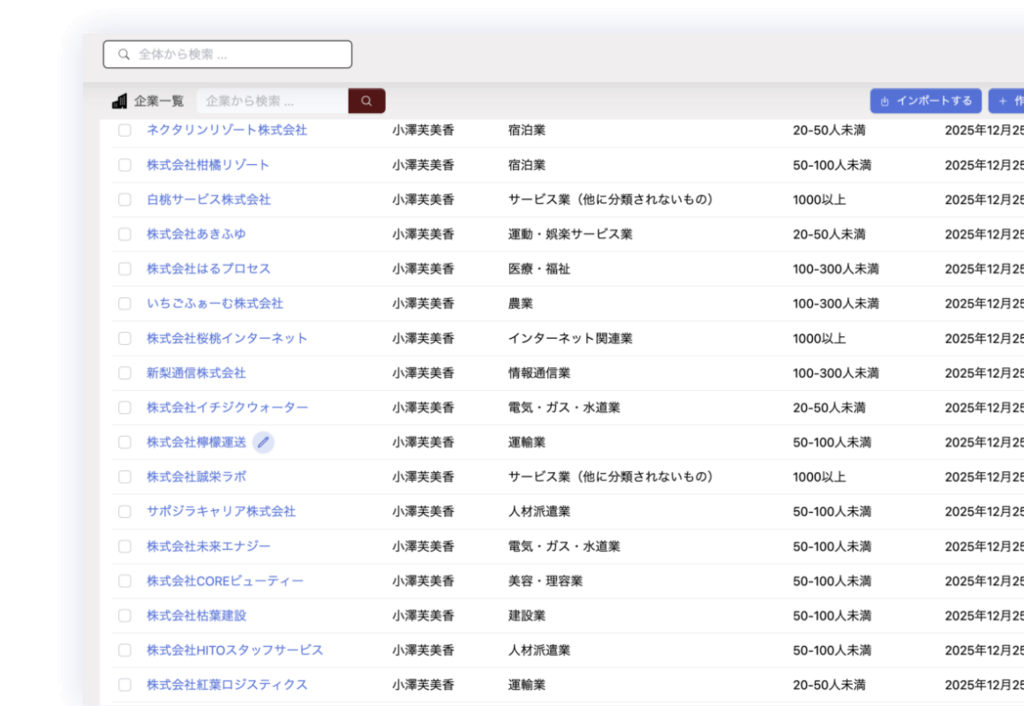This screenshot has height=706, width=1024.
Task: Open 株式会社あきふゆ company details
Action: pyautogui.click(x=196, y=234)
